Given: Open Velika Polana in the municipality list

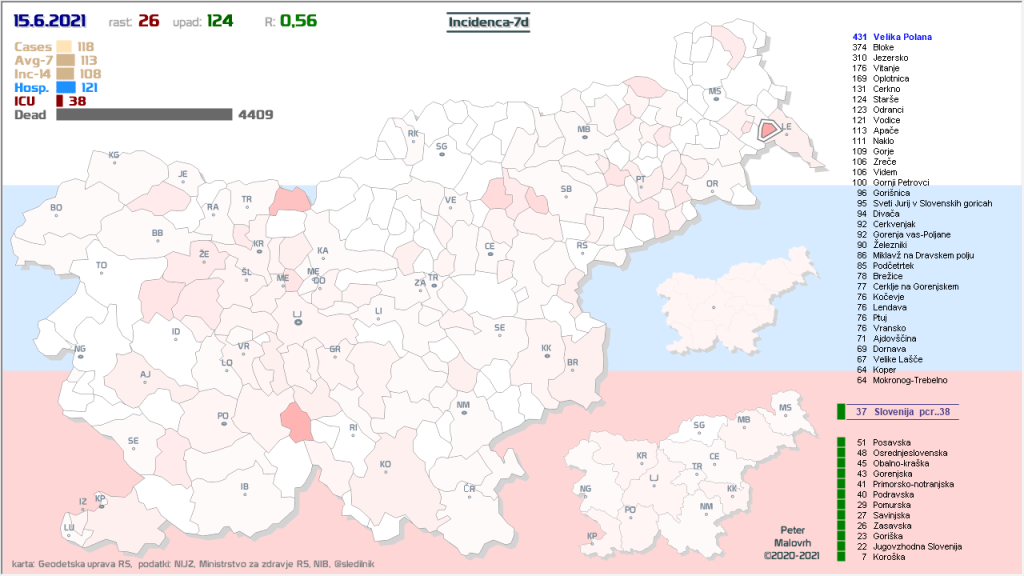Looking at the screenshot, I should coord(901,37).
